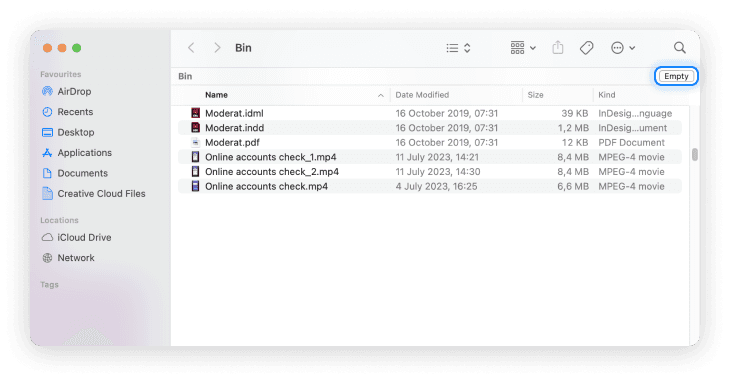Click the AirDrop sidebar icon
The image size is (730, 380).
coord(47,91)
